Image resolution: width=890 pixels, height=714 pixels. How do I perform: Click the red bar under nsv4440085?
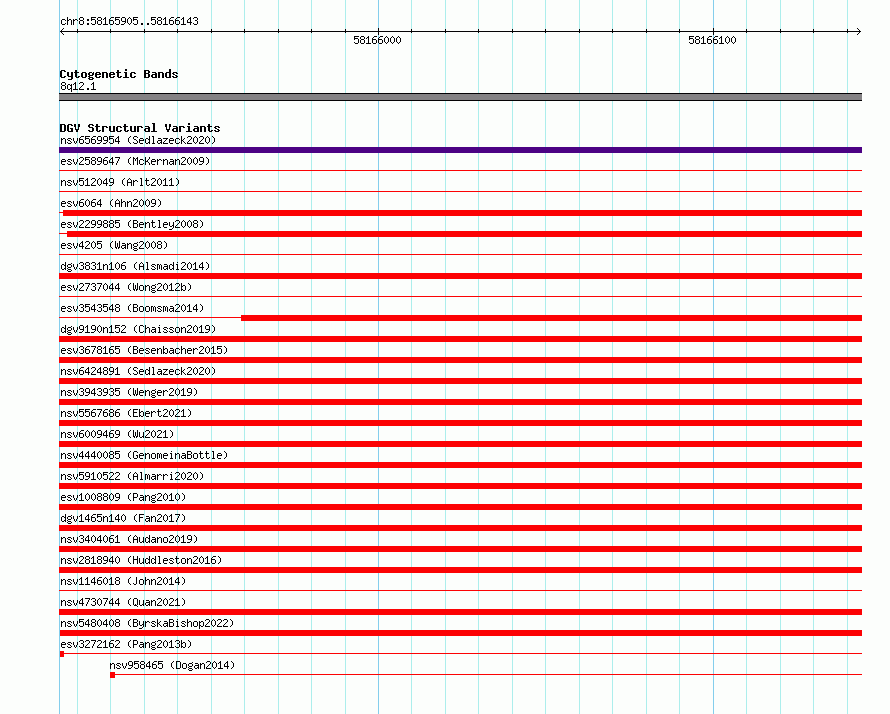coord(460,465)
